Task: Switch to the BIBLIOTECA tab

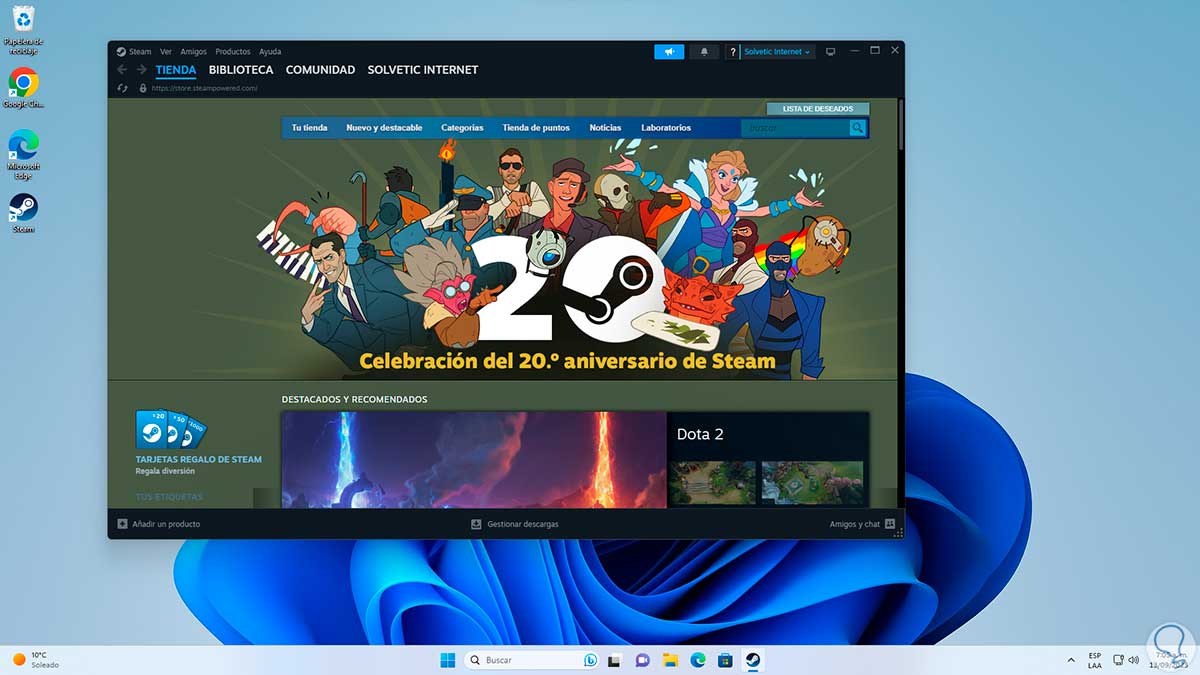Action: [241, 70]
